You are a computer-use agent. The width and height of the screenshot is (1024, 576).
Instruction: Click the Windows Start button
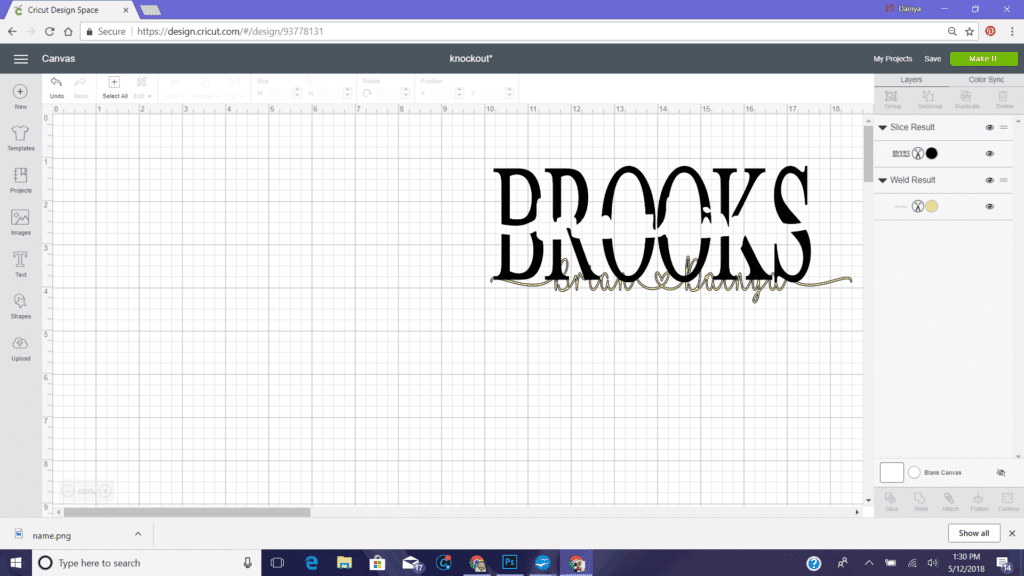(16, 563)
